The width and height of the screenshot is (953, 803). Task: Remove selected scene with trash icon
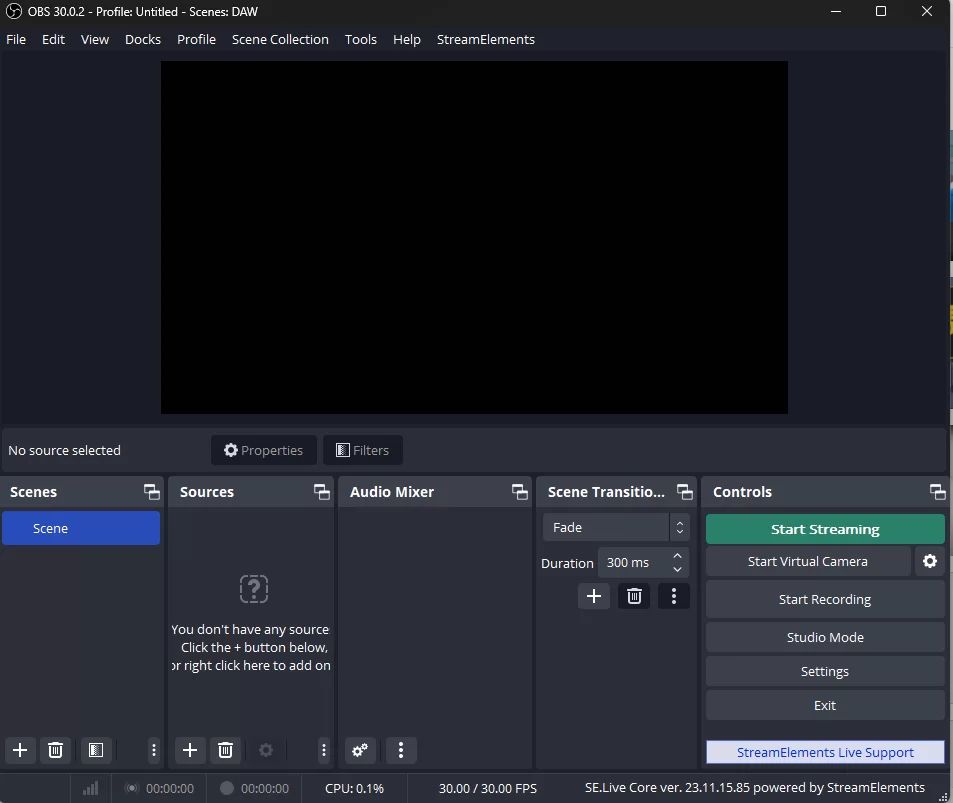[55, 750]
